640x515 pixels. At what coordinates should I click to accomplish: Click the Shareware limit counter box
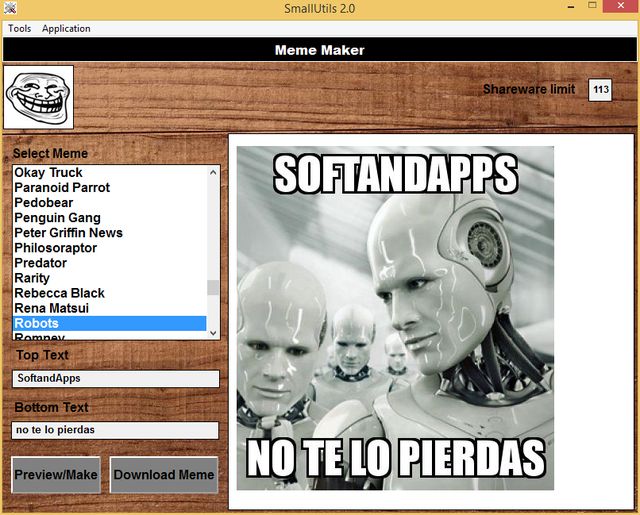point(600,90)
